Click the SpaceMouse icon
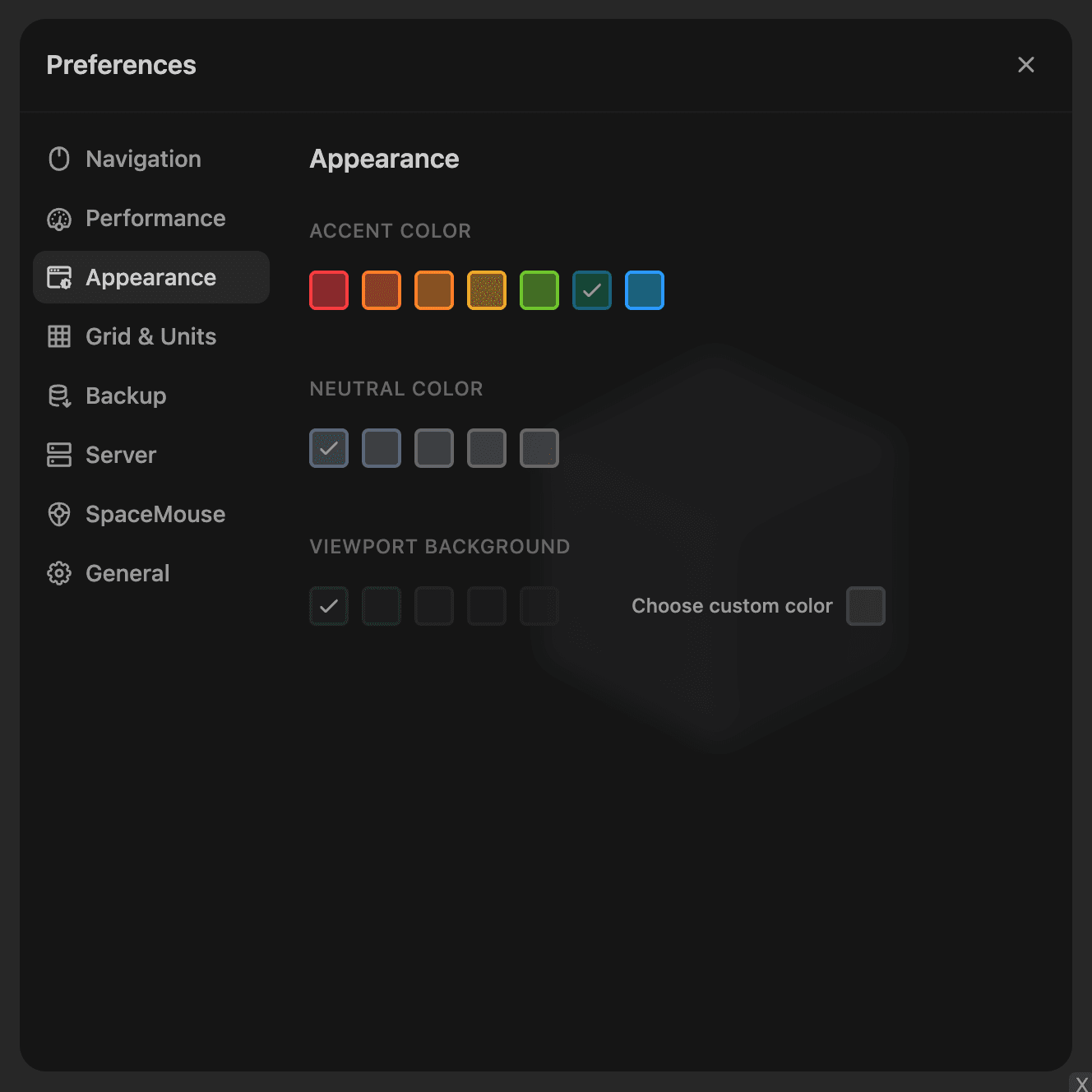 pos(59,514)
